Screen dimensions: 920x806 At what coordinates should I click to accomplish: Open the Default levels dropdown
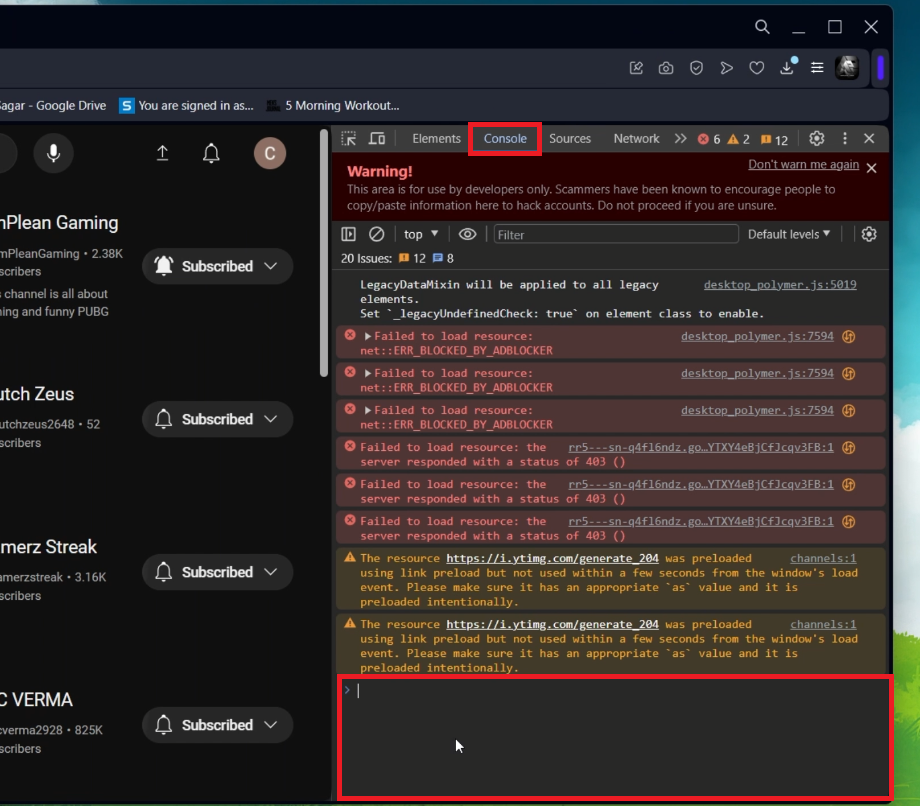[x=789, y=234]
